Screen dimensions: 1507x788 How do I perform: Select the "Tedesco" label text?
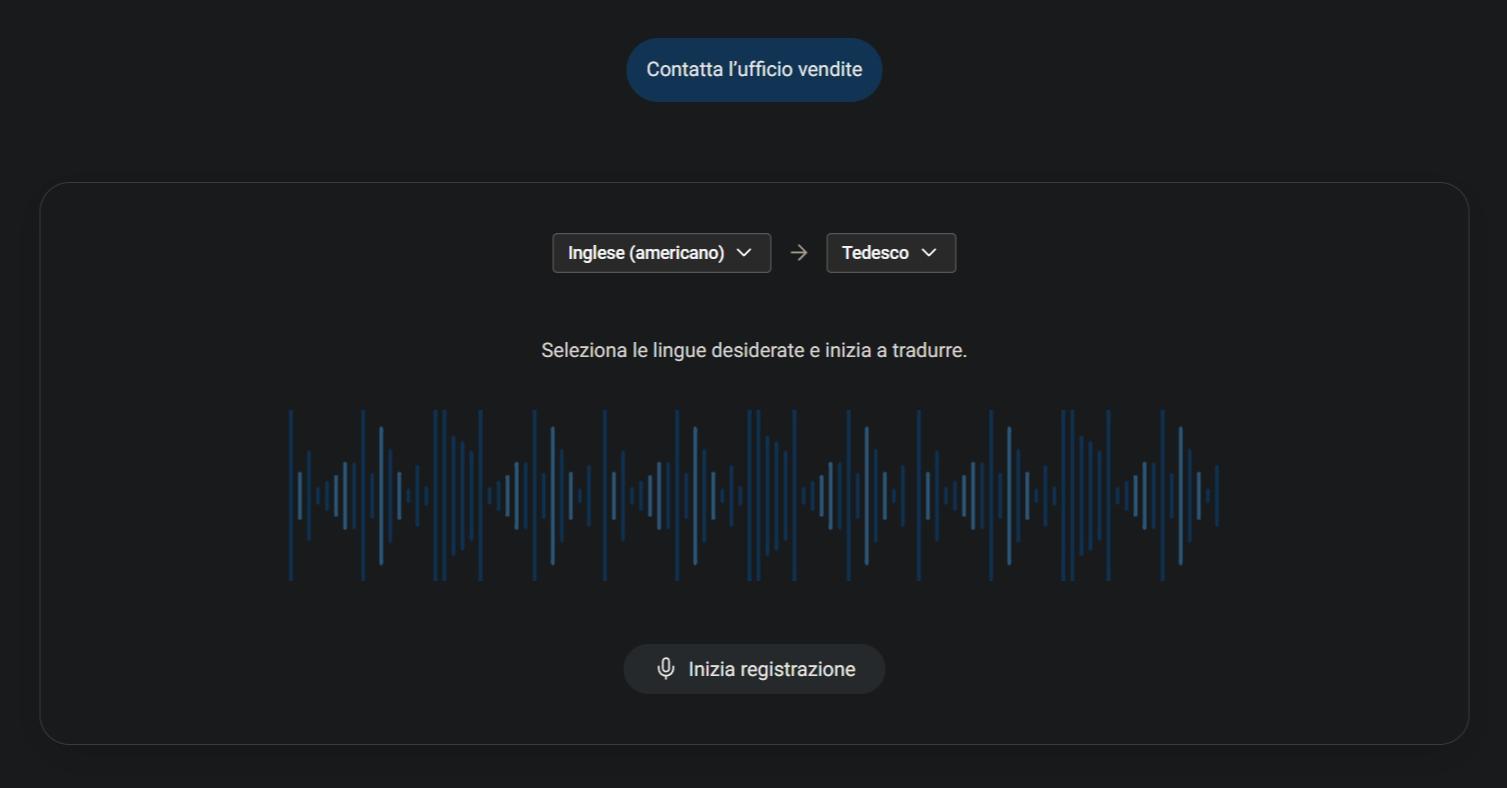pyautogui.click(x=875, y=253)
